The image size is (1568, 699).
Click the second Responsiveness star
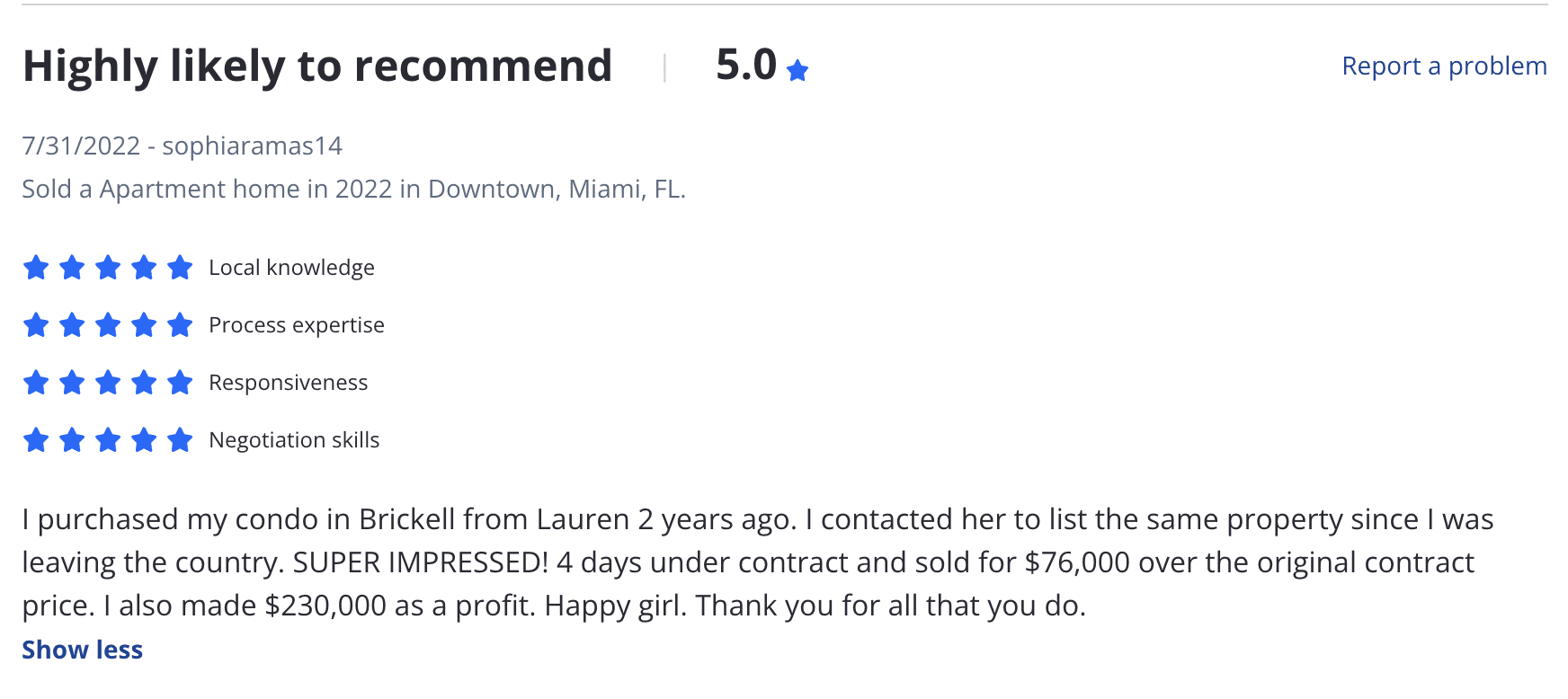[72, 383]
